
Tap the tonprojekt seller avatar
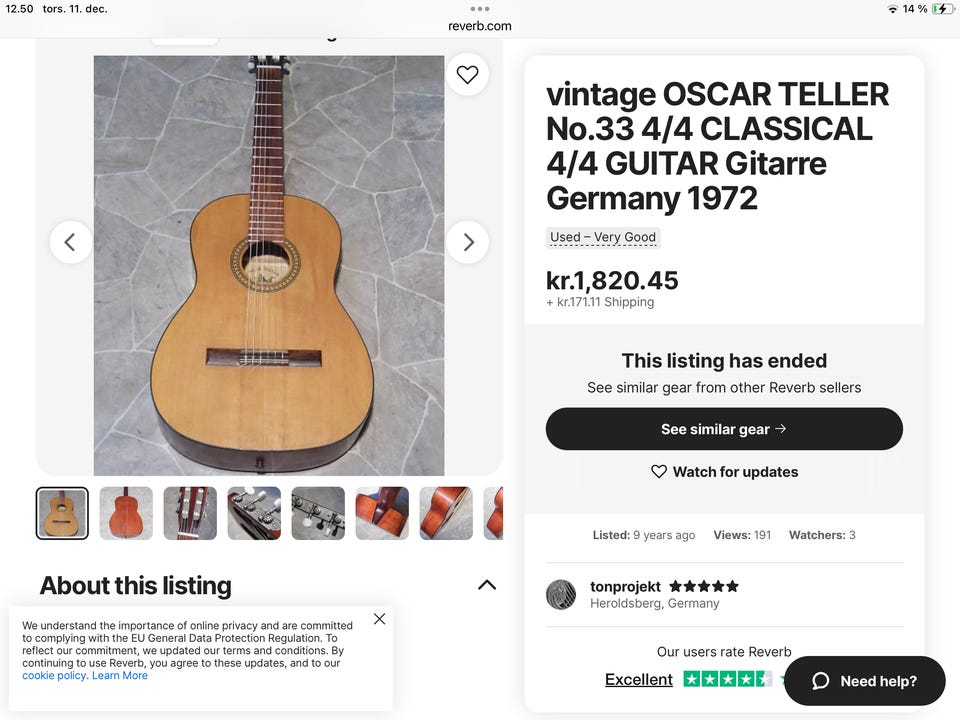(561, 595)
